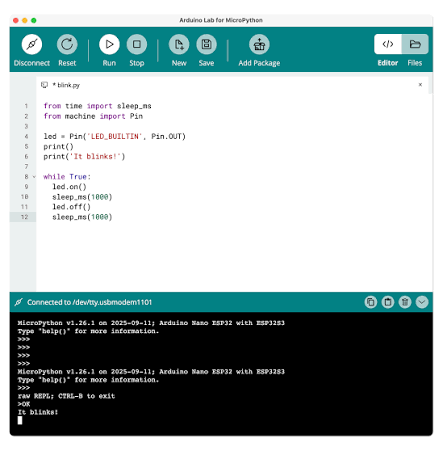Reset the board with Reset icon
The width and height of the screenshot is (443, 451).
67,44
